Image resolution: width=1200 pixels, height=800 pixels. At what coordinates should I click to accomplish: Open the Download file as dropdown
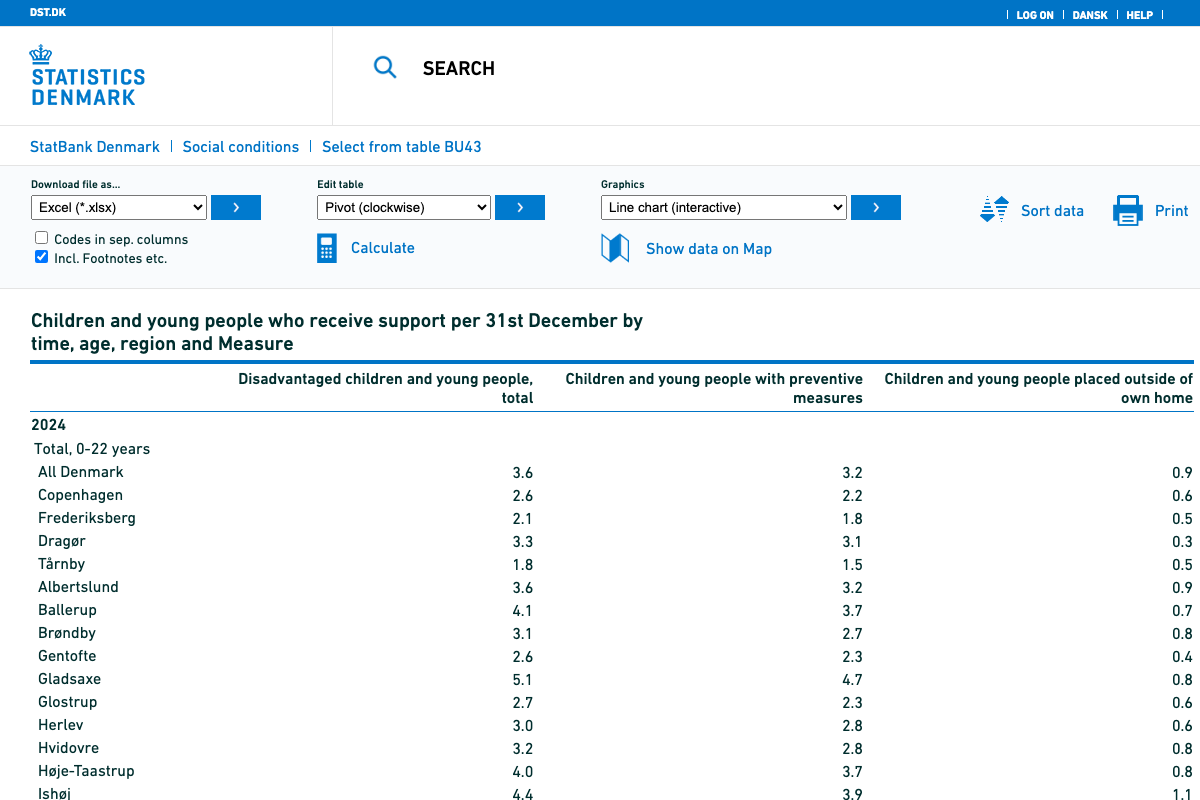pyautogui.click(x=119, y=208)
